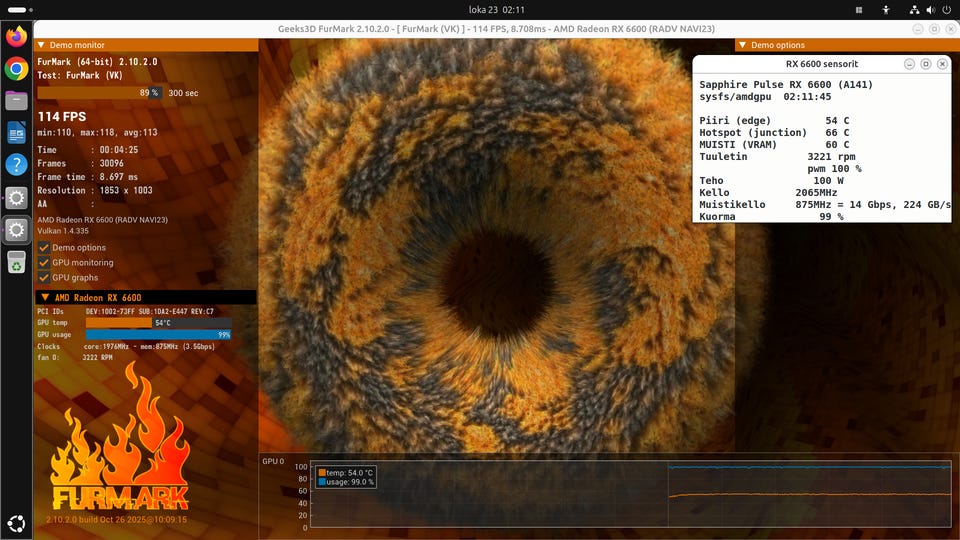Select the active gear app in the dock

[x=17, y=230]
